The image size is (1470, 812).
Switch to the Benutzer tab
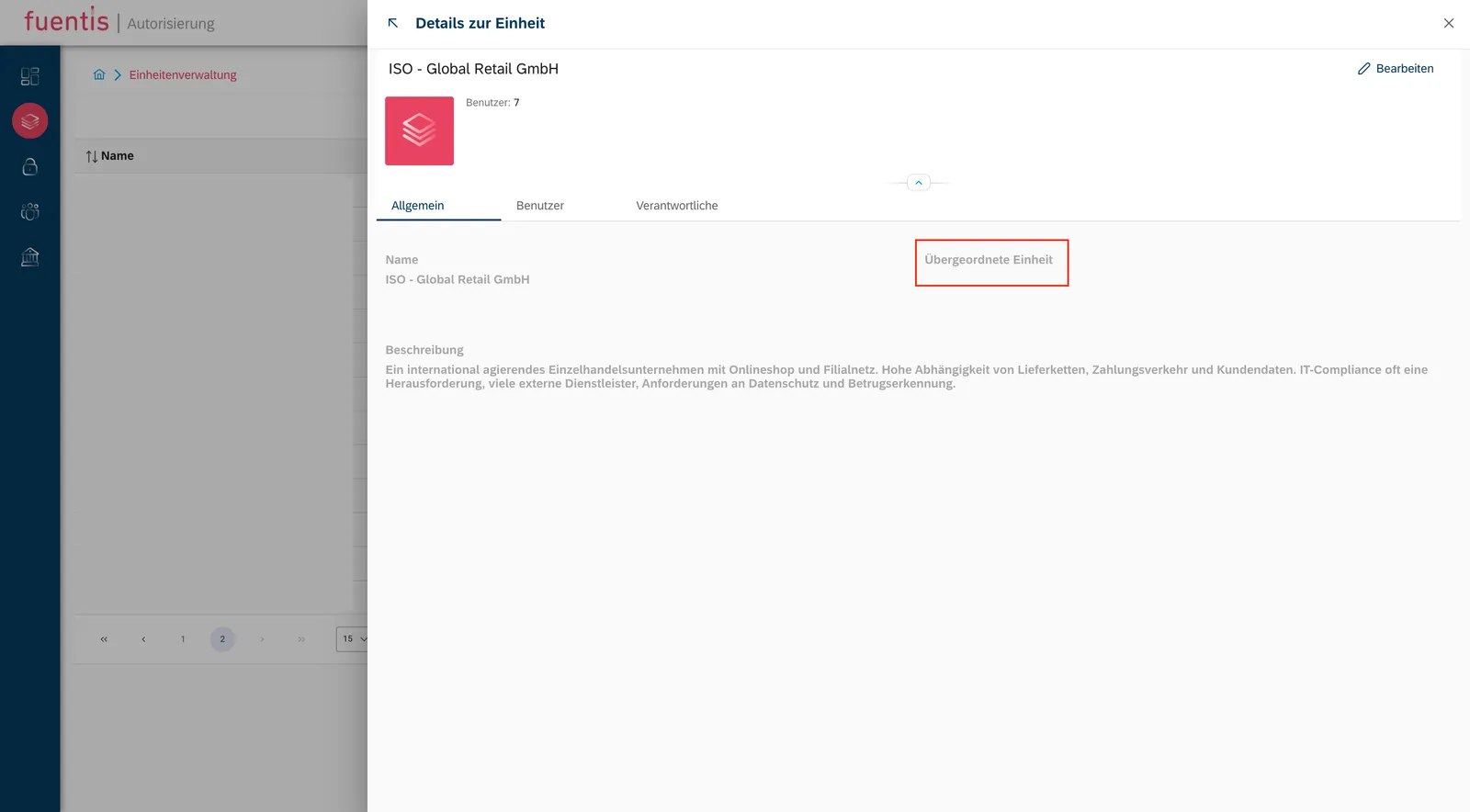[x=540, y=206]
